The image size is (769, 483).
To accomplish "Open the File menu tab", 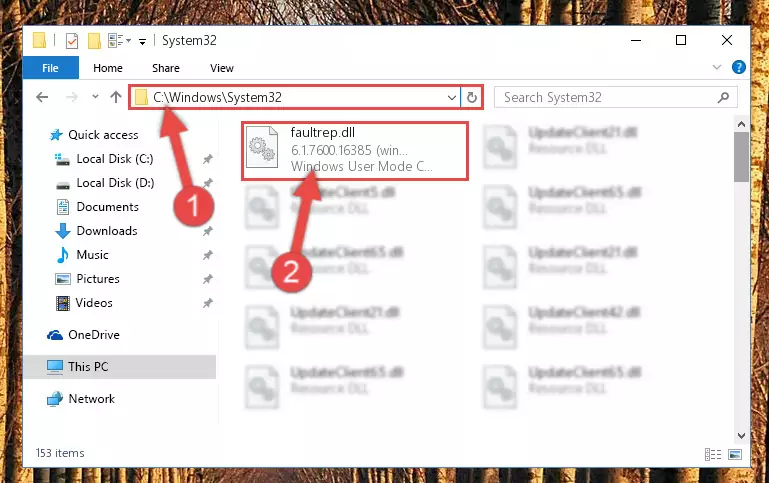I will tap(51, 68).
